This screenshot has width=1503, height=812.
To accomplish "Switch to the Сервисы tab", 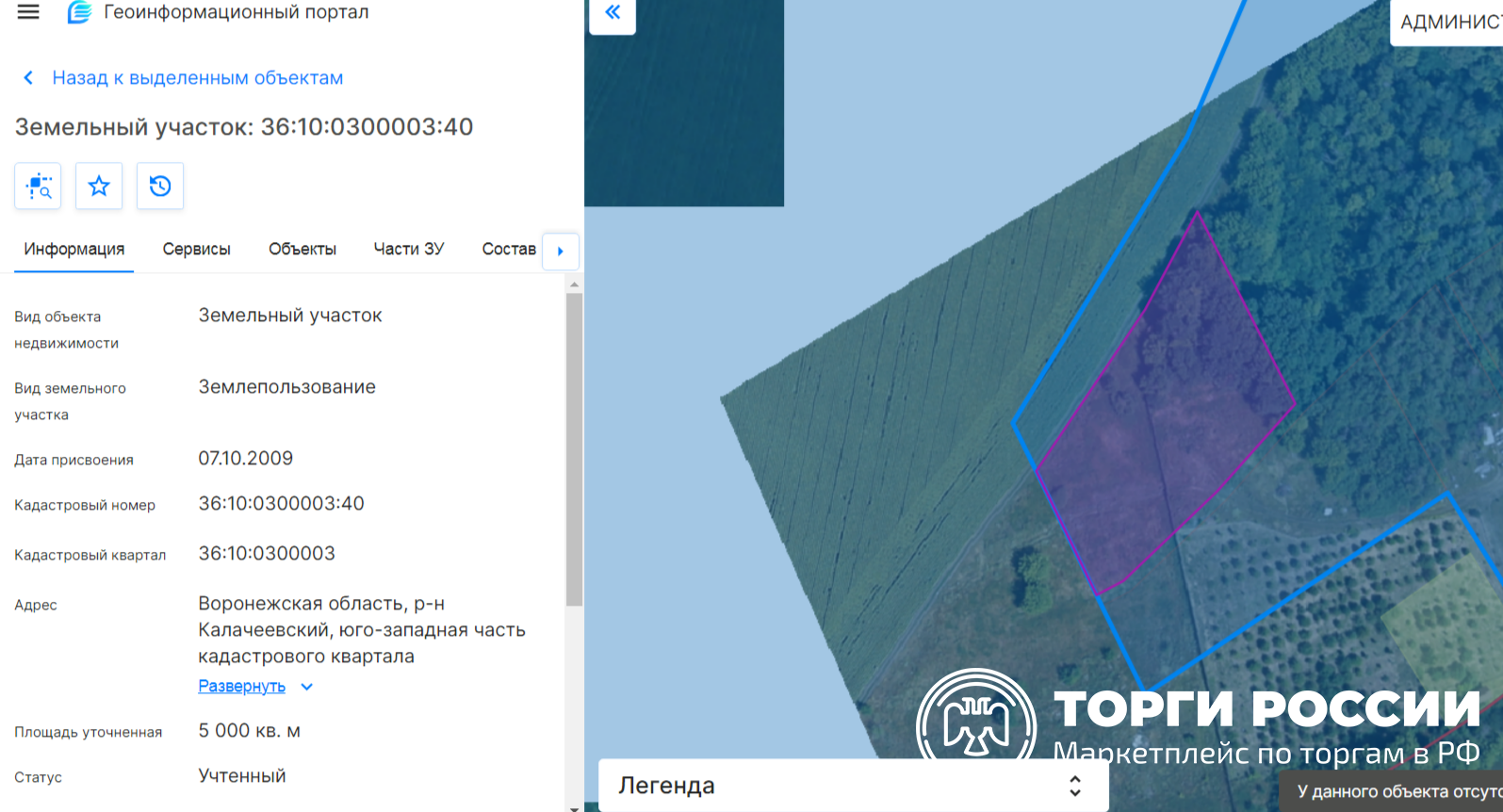I will coord(196,249).
